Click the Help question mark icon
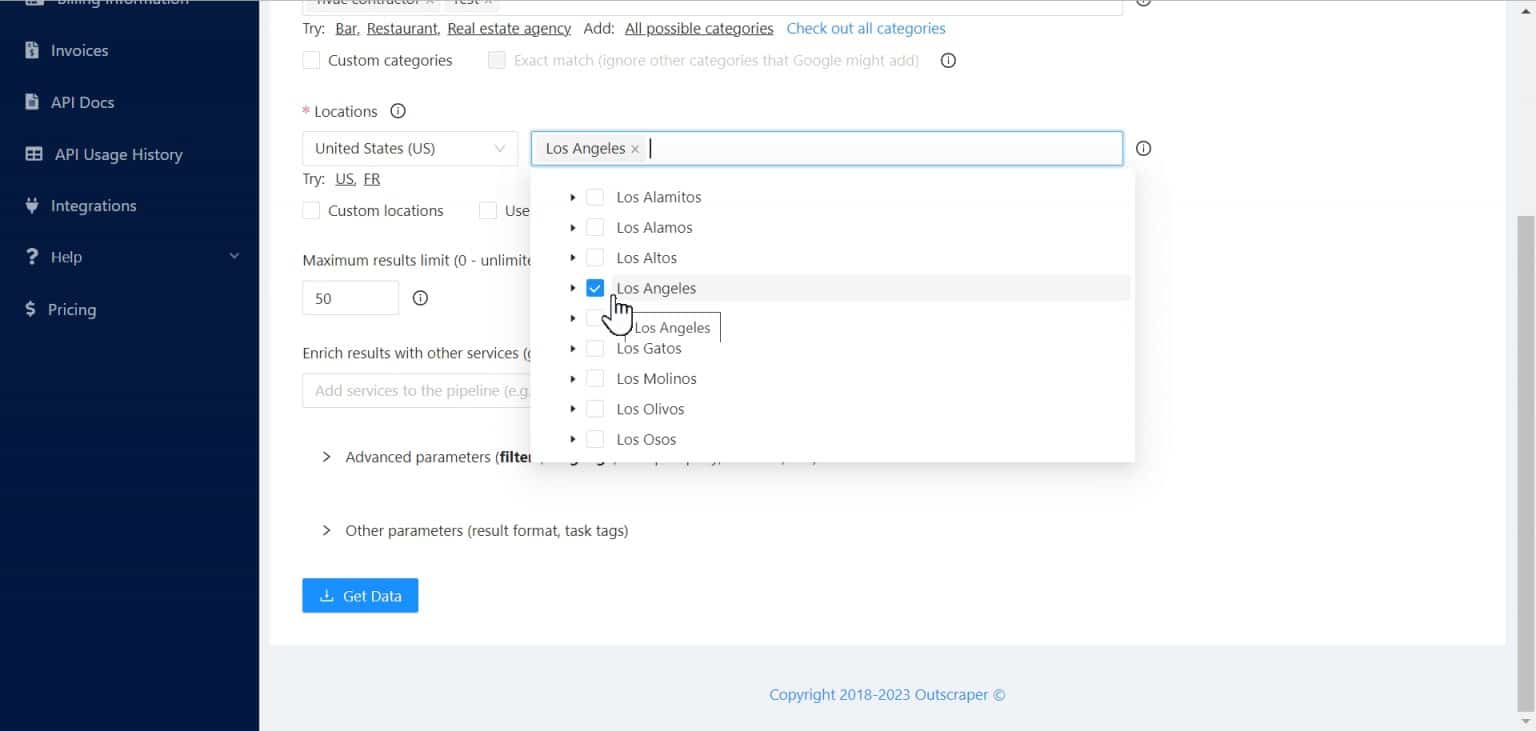This screenshot has width=1536, height=731. point(30,256)
